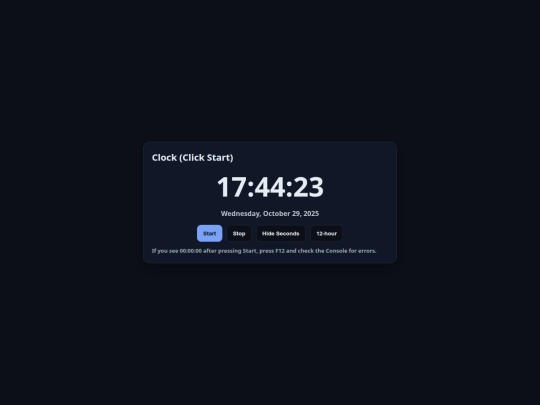Click the blue Start button

[x=209, y=233]
